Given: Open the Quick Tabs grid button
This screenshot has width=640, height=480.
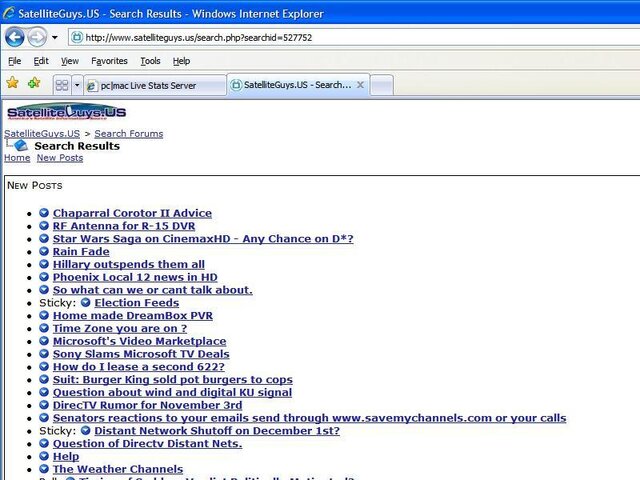Looking at the screenshot, I should click(x=62, y=85).
